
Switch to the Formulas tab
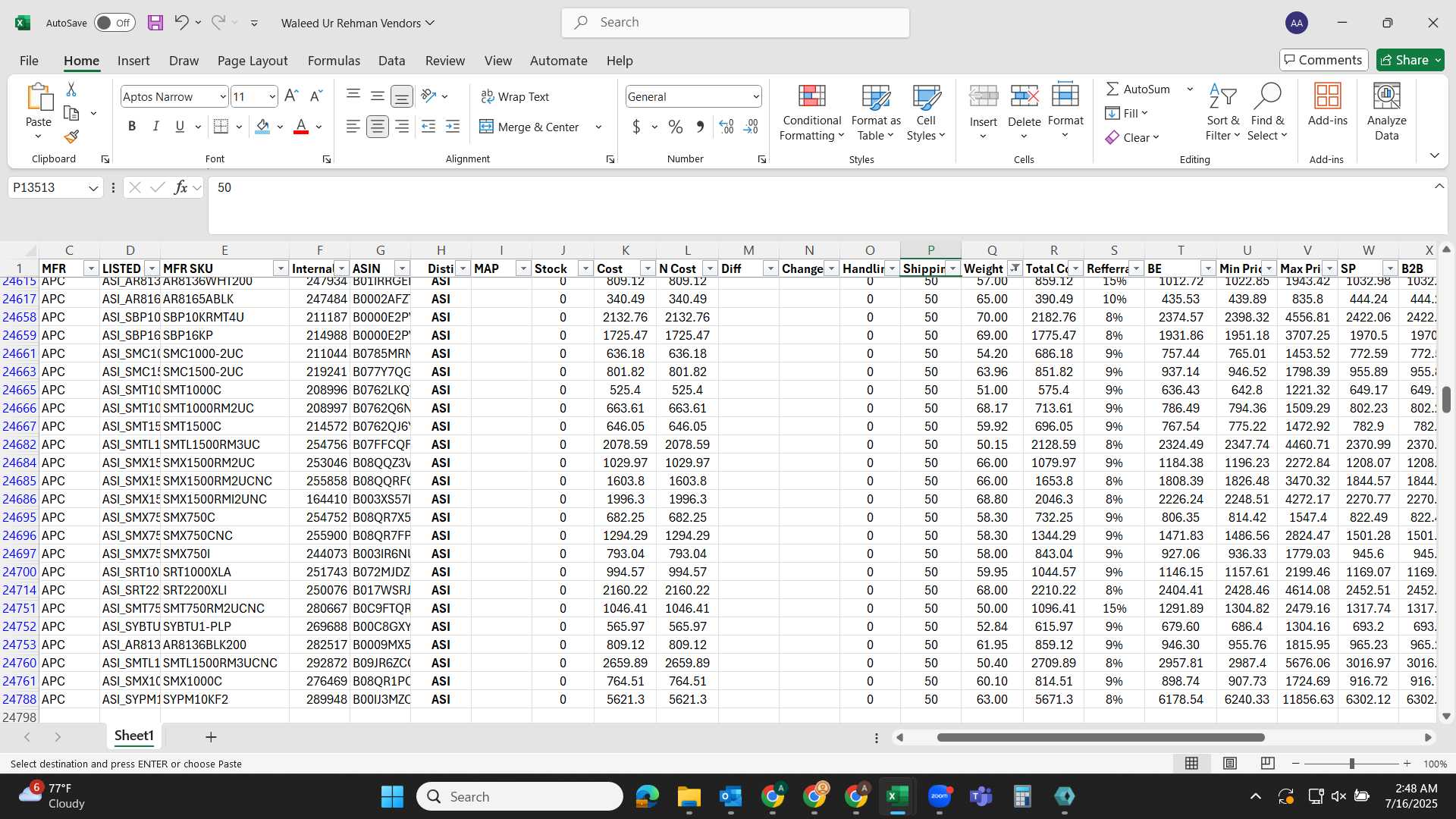point(334,60)
